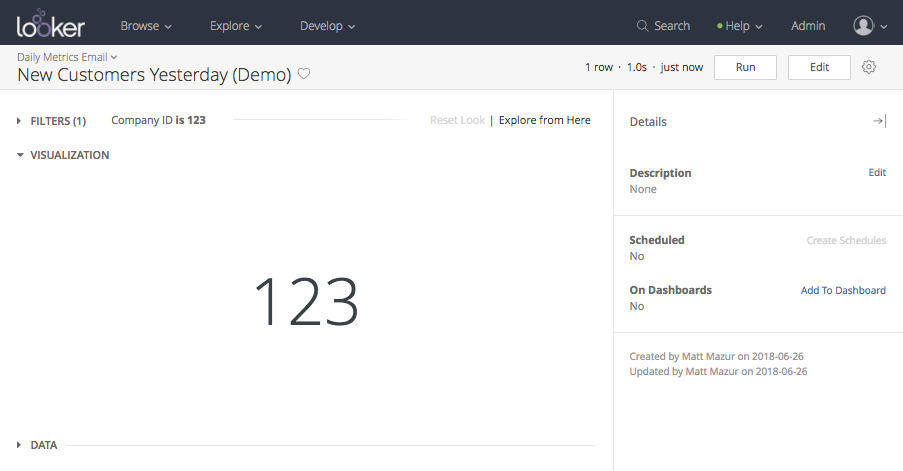903x471 pixels.
Task: Open the user account avatar menu
Action: [869, 26]
